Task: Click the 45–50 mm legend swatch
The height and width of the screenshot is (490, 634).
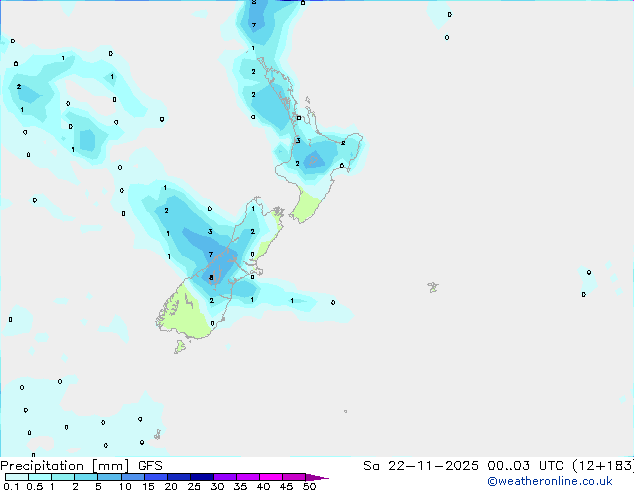Action: click(294, 477)
